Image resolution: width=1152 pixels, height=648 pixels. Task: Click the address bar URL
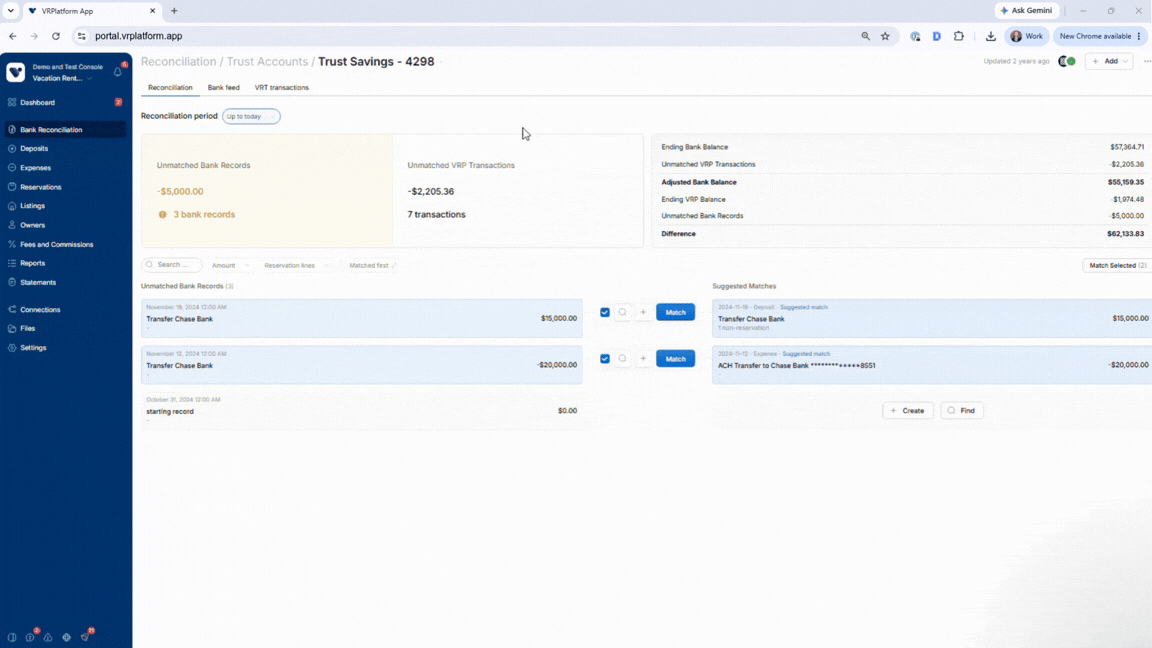[x=138, y=36]
